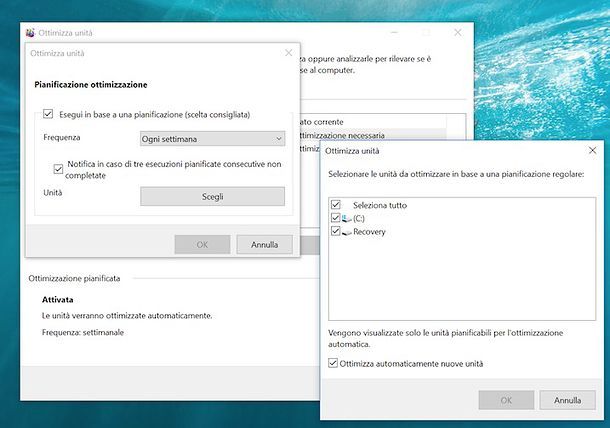Click 'Le unità verranno ottimizzate automaticamente' text

(x=127, y=316)
